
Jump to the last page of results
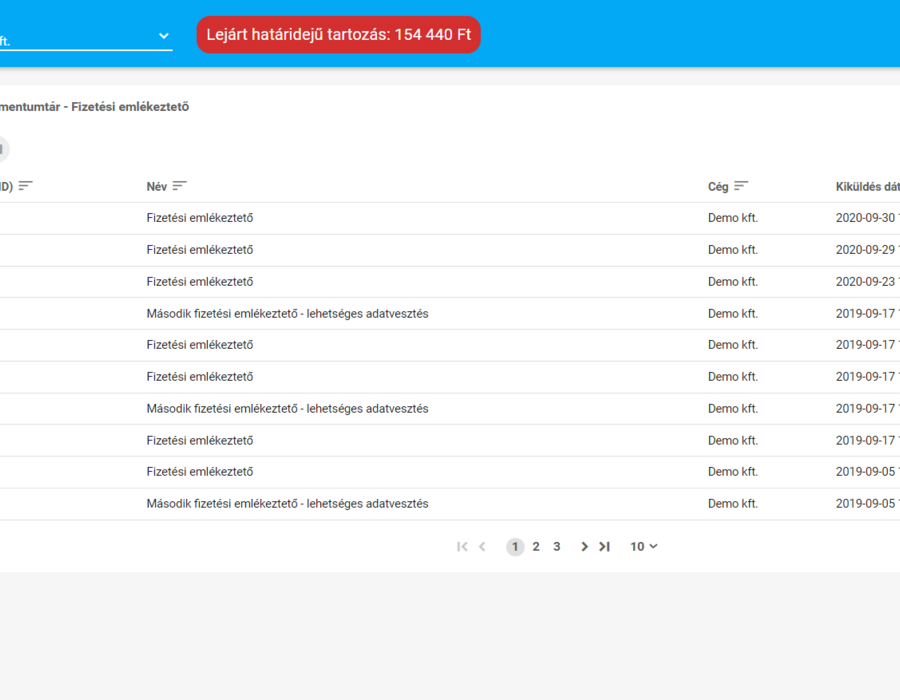tap(604, 547)
